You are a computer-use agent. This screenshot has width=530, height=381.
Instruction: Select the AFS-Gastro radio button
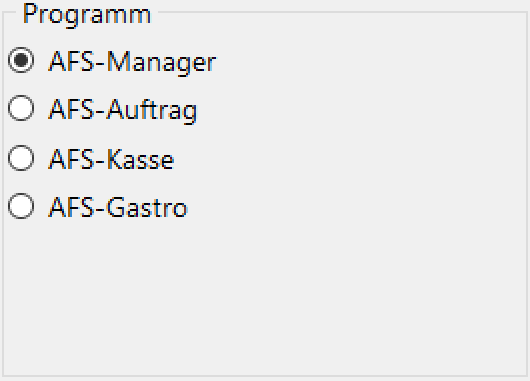coord(21,206)
